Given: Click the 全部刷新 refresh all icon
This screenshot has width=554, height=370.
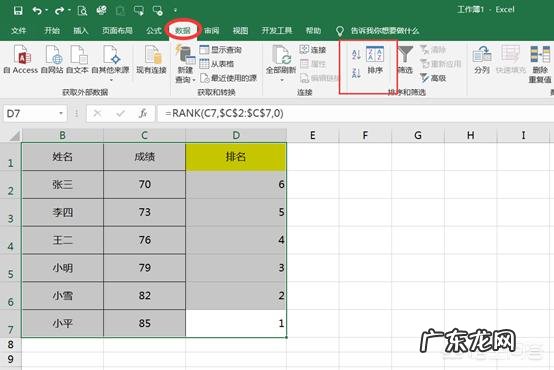Looking at the screenshot, I should [281, 59].
